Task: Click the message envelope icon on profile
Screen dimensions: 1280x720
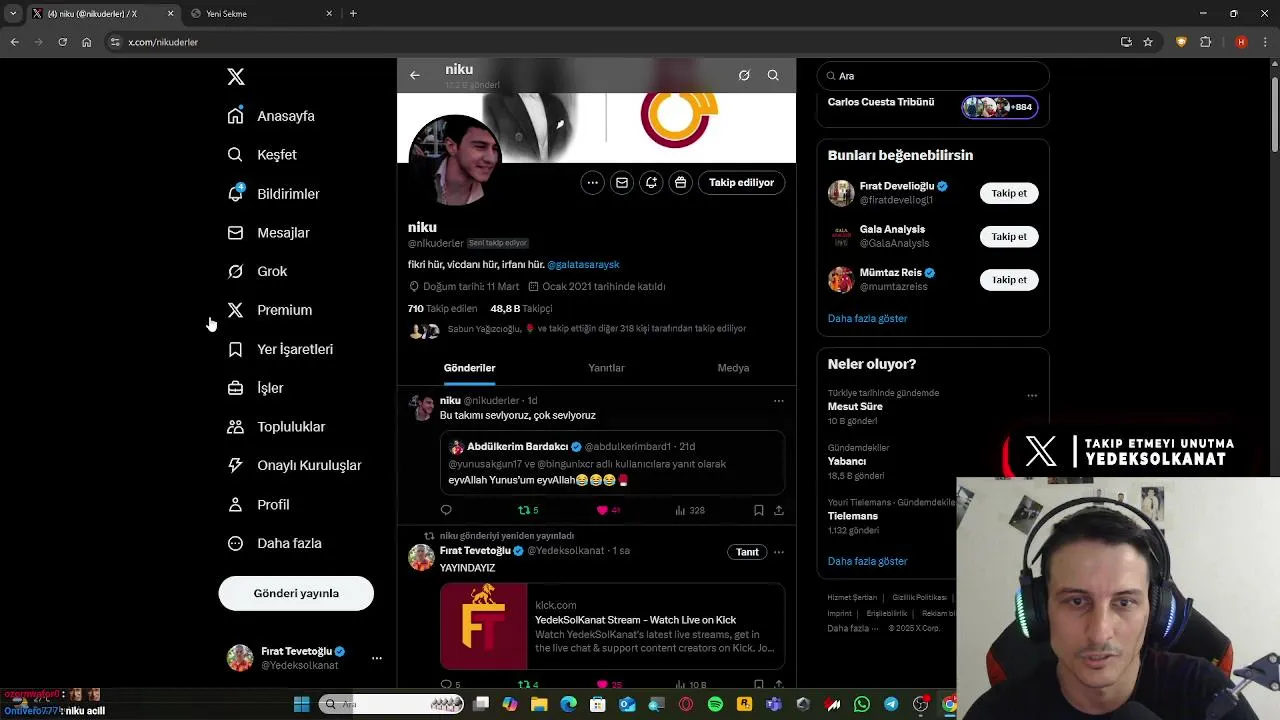Action: (x=622, y=183)
